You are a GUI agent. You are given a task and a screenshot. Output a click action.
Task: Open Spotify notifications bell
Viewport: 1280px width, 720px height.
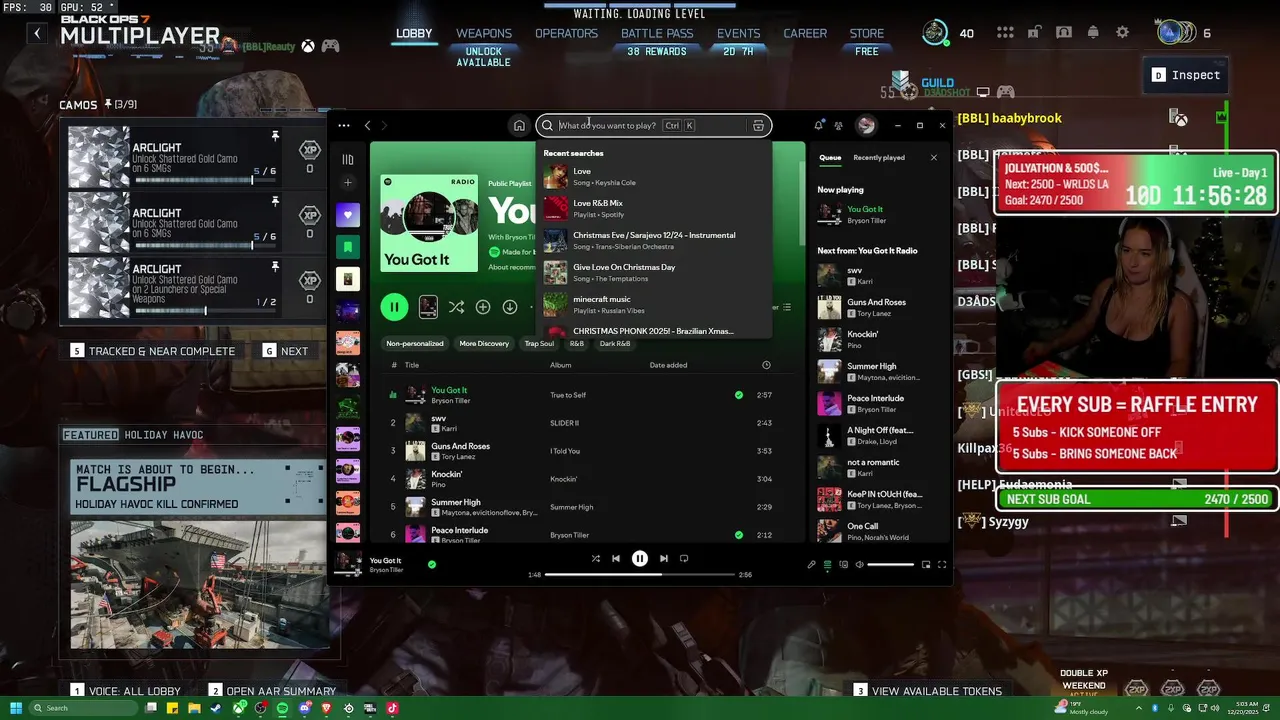point(818,126)
